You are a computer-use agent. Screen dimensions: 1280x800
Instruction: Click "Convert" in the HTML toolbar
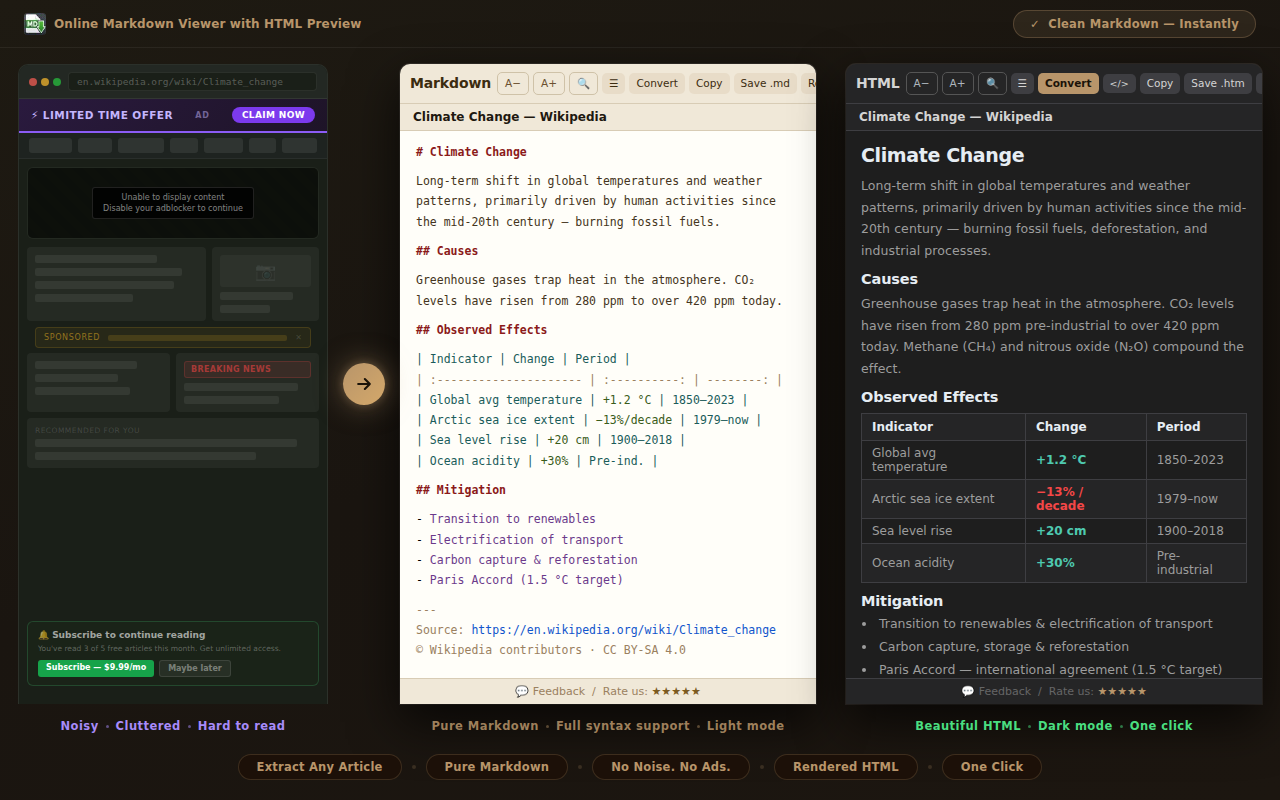1067,83
